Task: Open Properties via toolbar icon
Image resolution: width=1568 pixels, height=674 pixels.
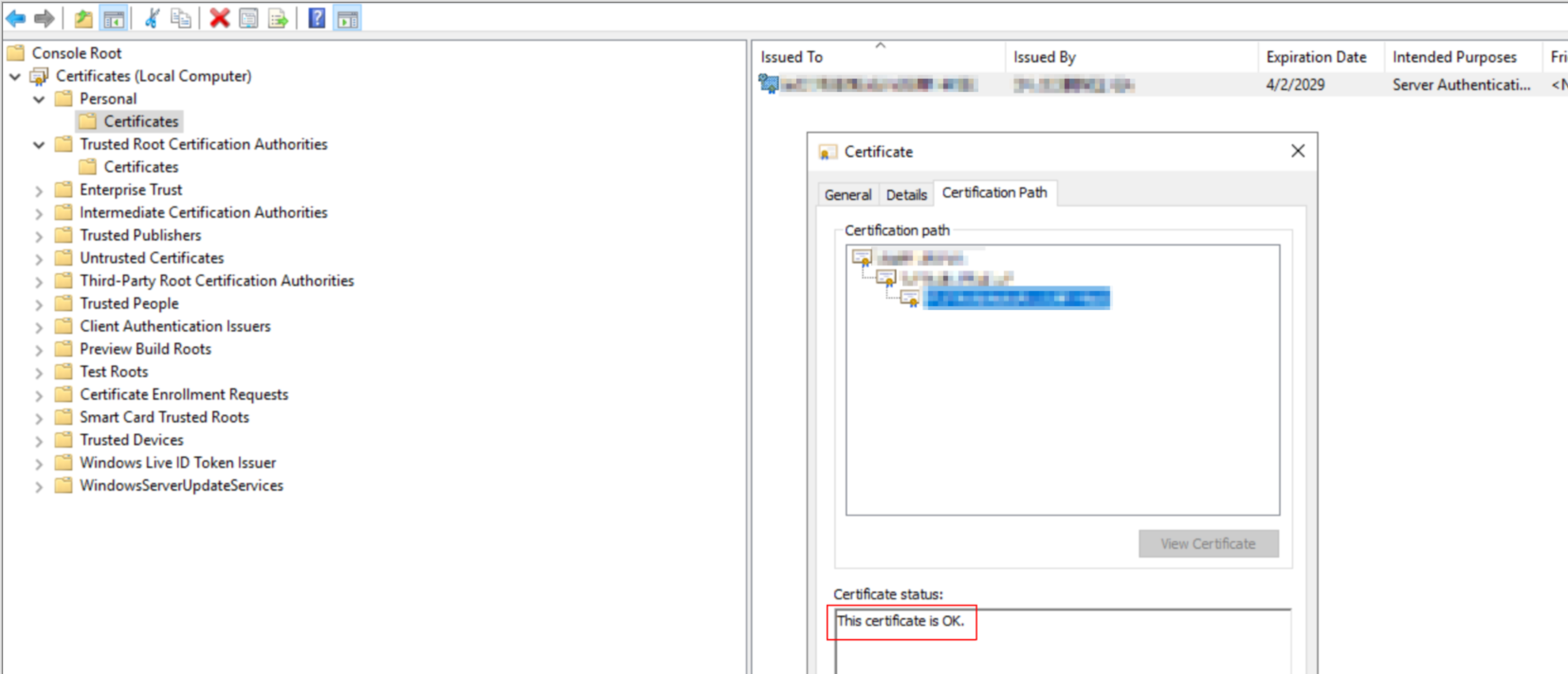Action: pos(248,18)
